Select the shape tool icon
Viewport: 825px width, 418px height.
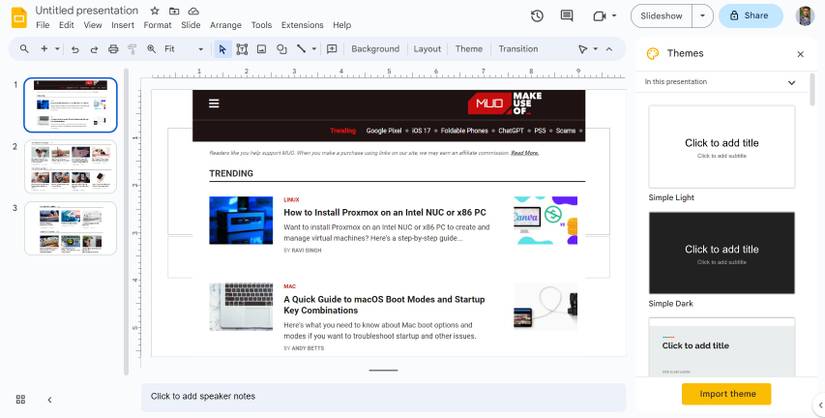tap(281, 49)
